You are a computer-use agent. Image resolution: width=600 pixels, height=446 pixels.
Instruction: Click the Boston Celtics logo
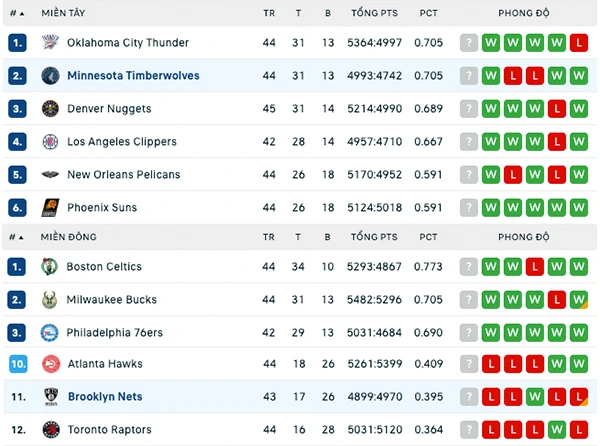pyautogui.click(x=49, y=267)
